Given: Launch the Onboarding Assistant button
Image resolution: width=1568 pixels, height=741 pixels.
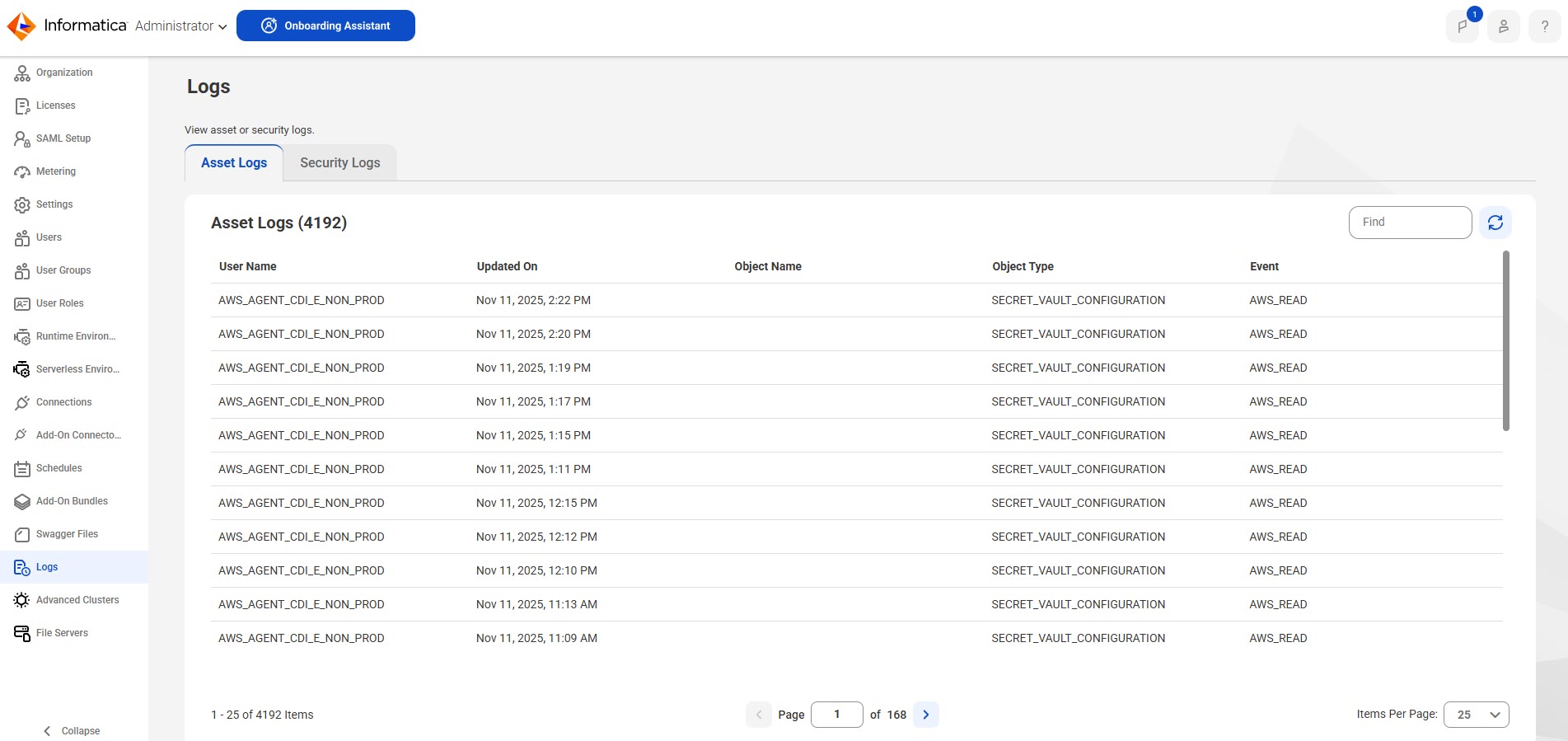Looking at the screenshot, I should click(325, 26).
